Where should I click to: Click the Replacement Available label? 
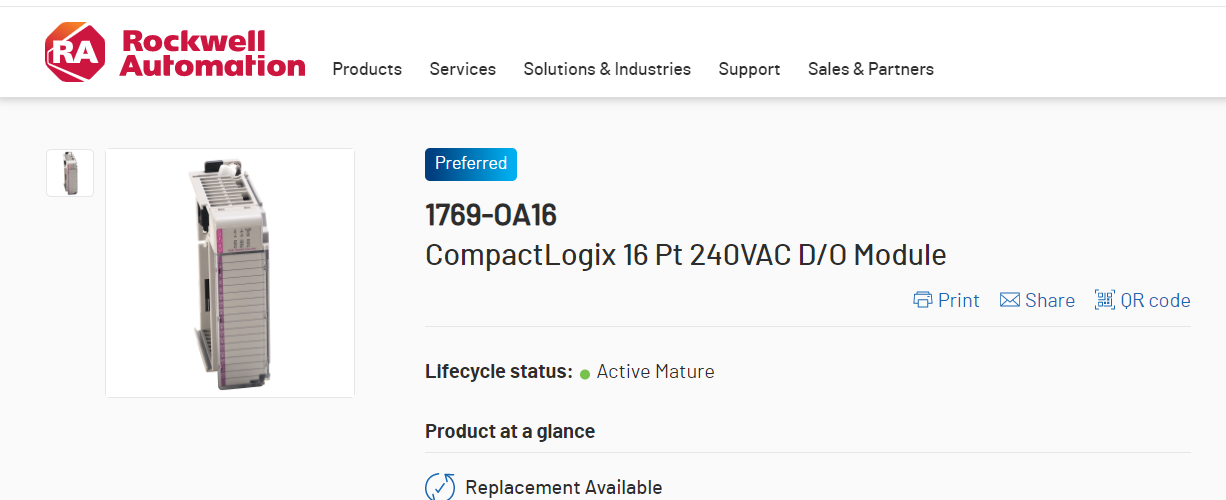(x=563, y=487)
